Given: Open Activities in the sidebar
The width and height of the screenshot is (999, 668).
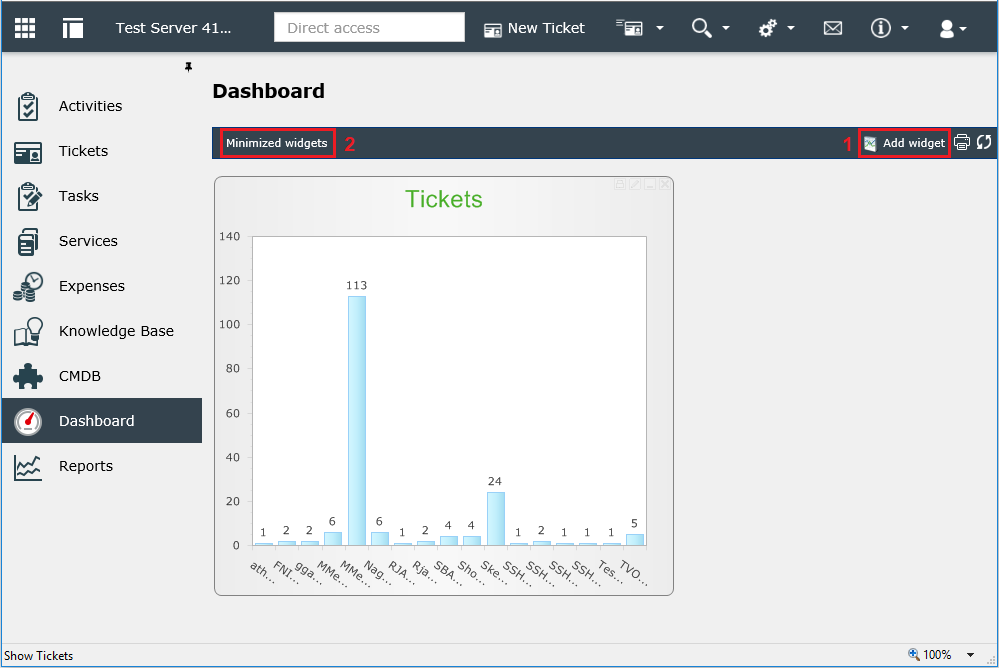Looking at the screenshot, I should pyautogui.click(x=90, y=106).
